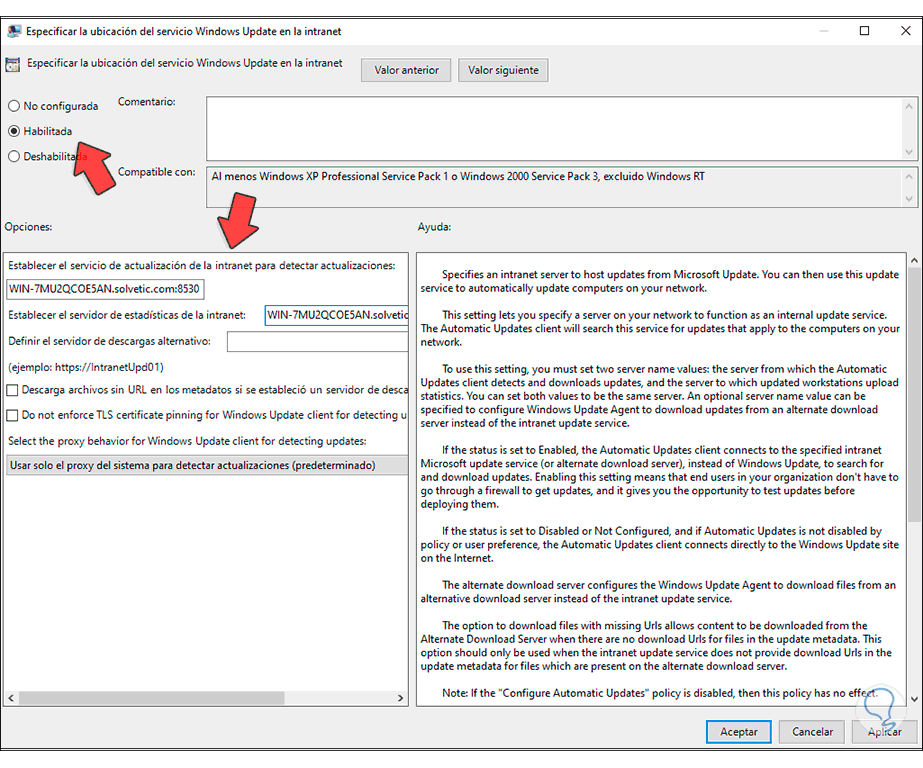Click 'Establecer el servidor de estadísticas' label
The image size is (923, 768).
[x=127, y=315]
